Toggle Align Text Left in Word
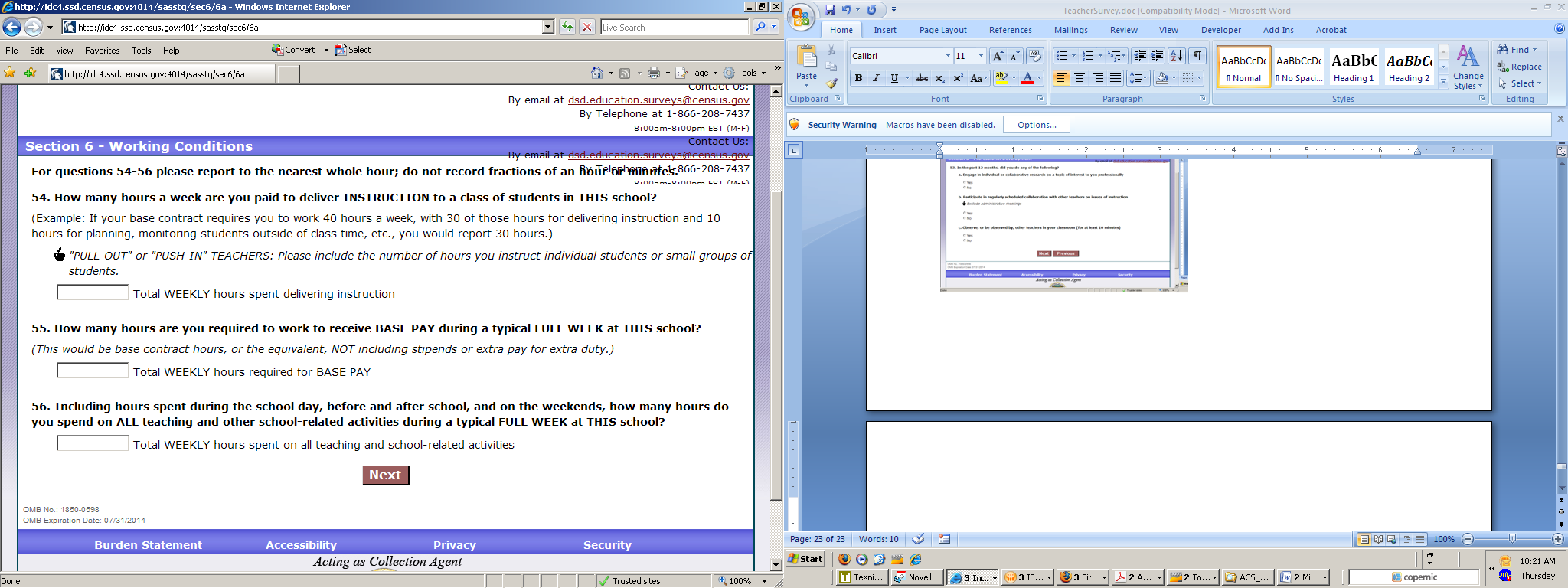1568x588 pixels. pos(1061,78)
